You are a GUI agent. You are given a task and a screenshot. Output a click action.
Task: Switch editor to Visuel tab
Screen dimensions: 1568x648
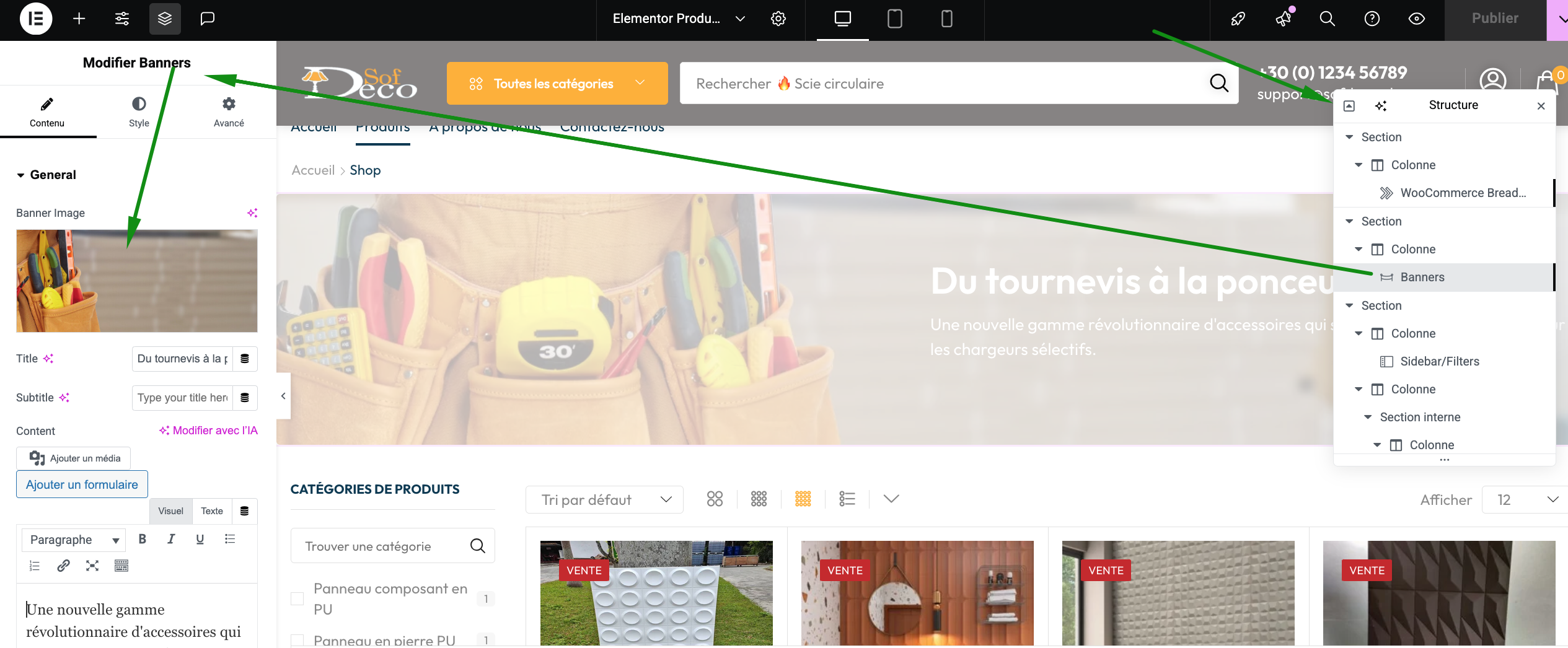click(x=170, y=511)
